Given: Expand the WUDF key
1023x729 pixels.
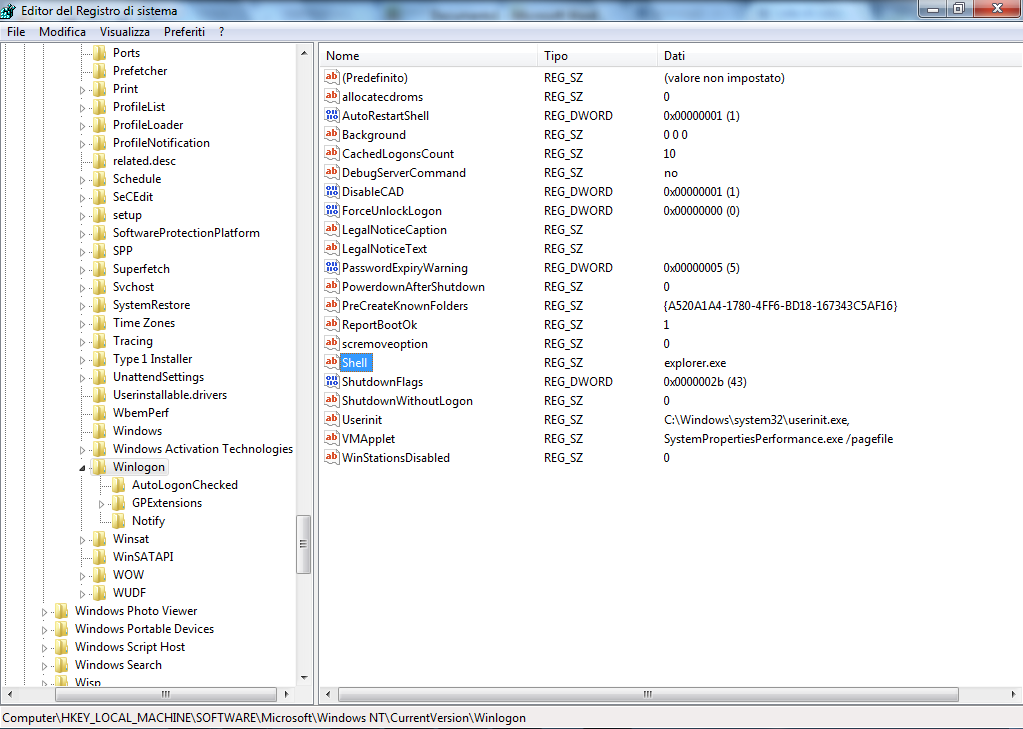Looking at the screenshot, I should tap(82, 594).
